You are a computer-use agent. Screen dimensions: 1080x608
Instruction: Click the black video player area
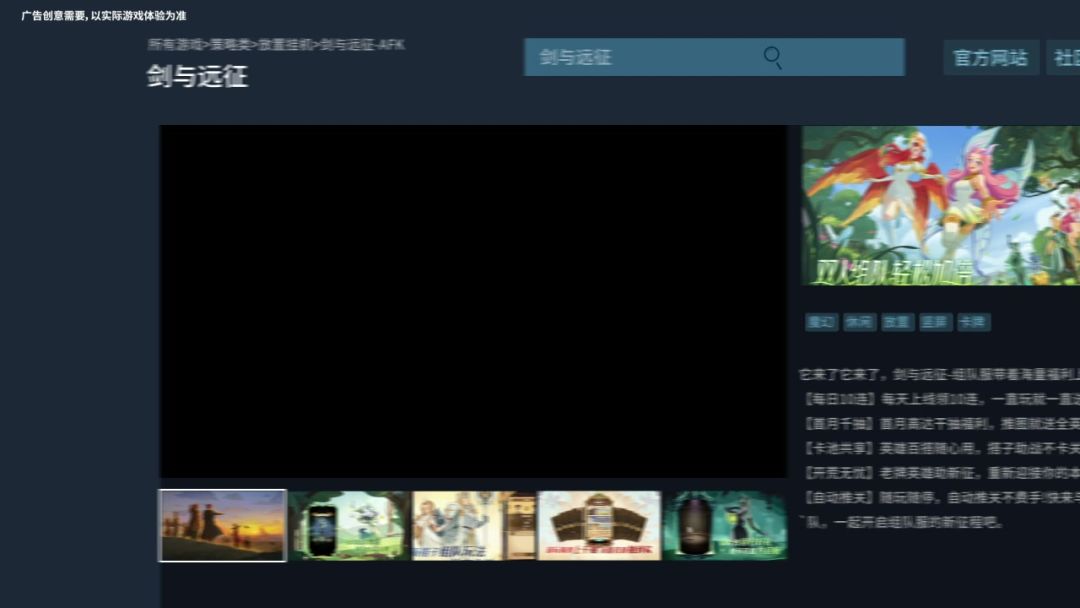point(473,301)
